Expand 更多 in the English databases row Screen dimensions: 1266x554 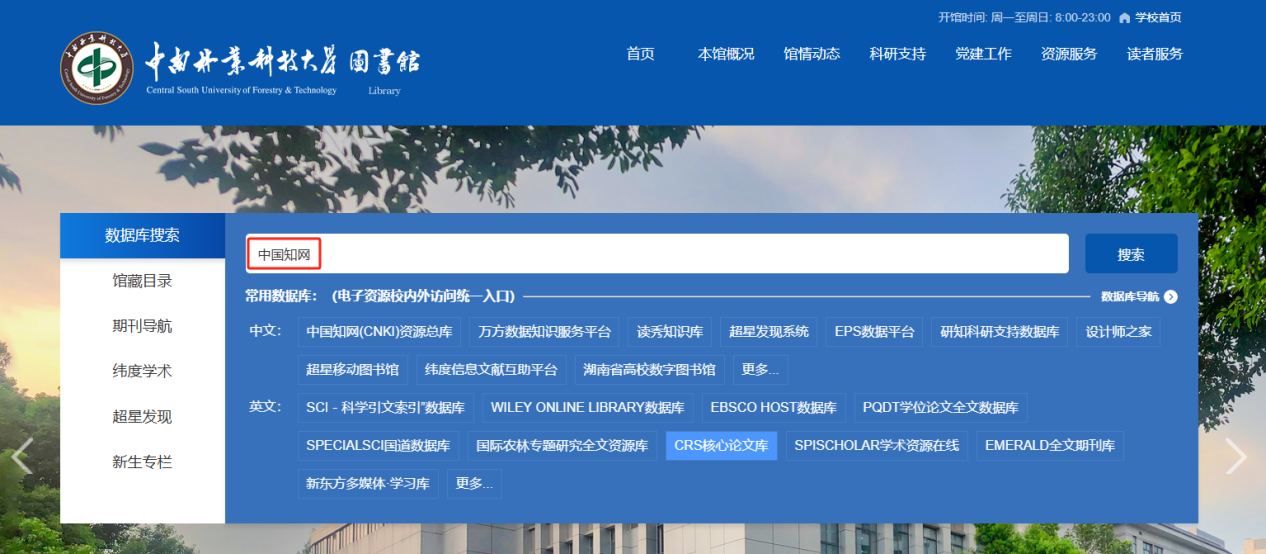pos(474,484)
